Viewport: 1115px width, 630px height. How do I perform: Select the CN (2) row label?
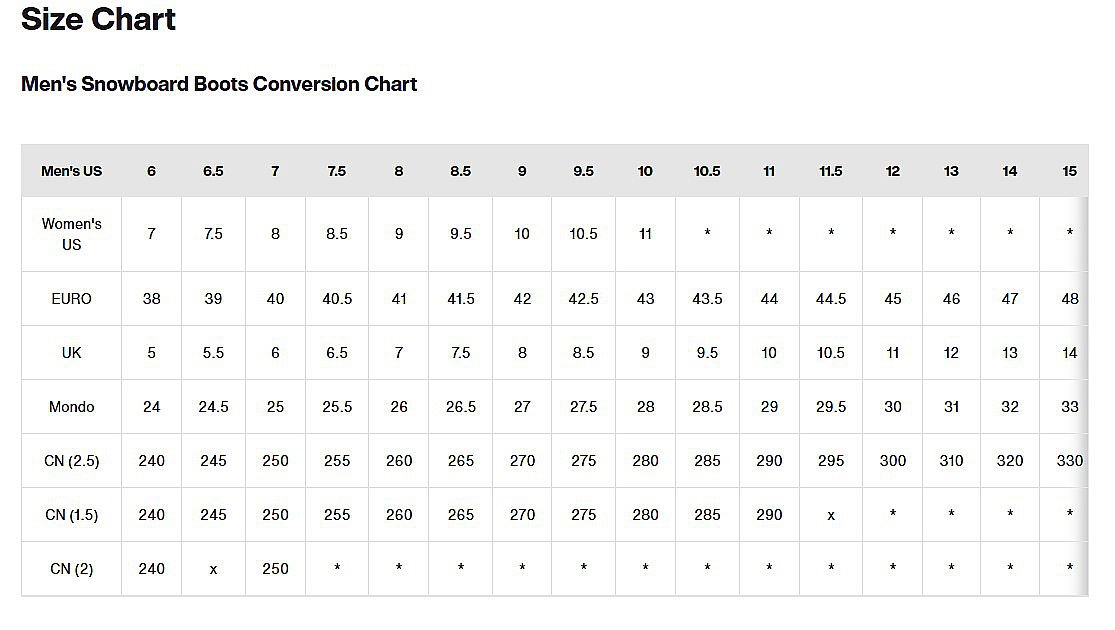(x=72, y=569)
